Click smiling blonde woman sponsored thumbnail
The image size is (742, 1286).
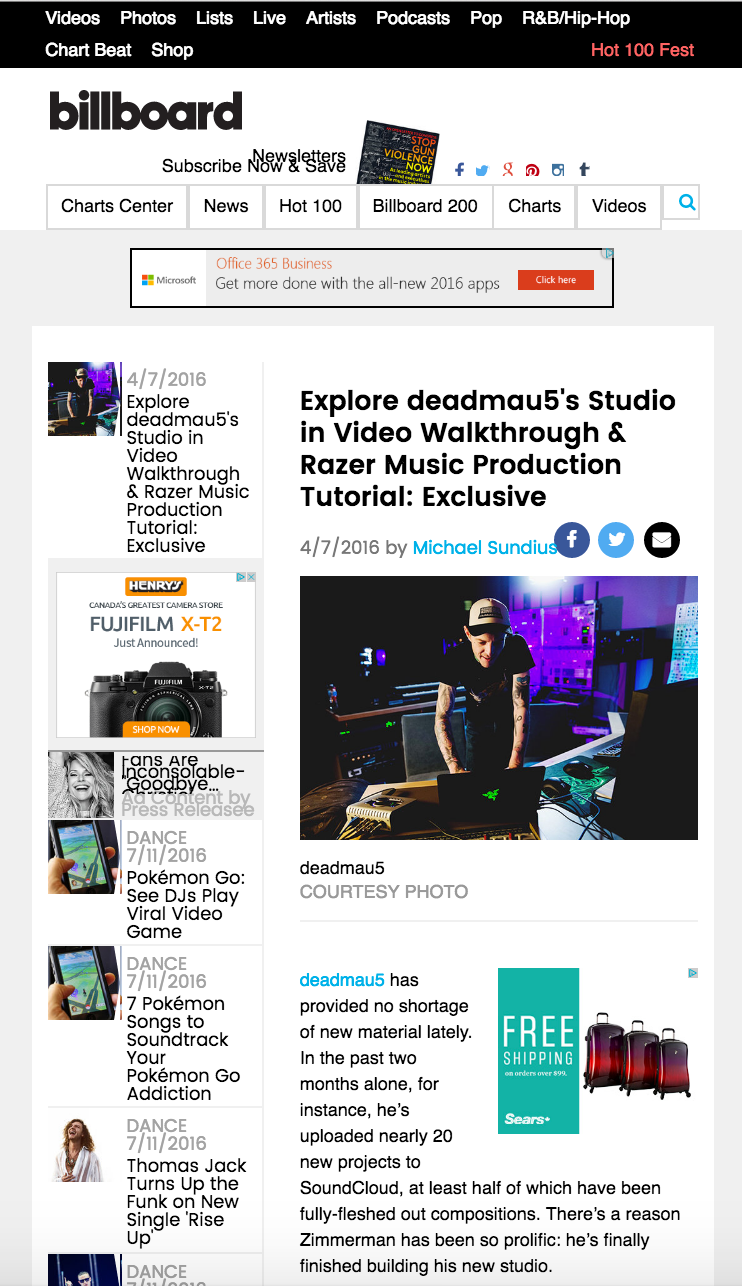pyautogui.click(x=83, y=785)
